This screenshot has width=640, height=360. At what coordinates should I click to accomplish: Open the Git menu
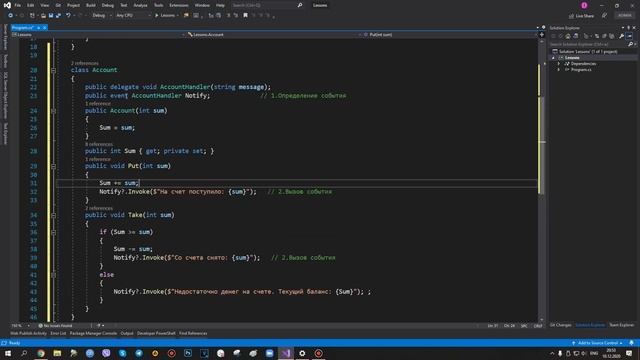58,5
